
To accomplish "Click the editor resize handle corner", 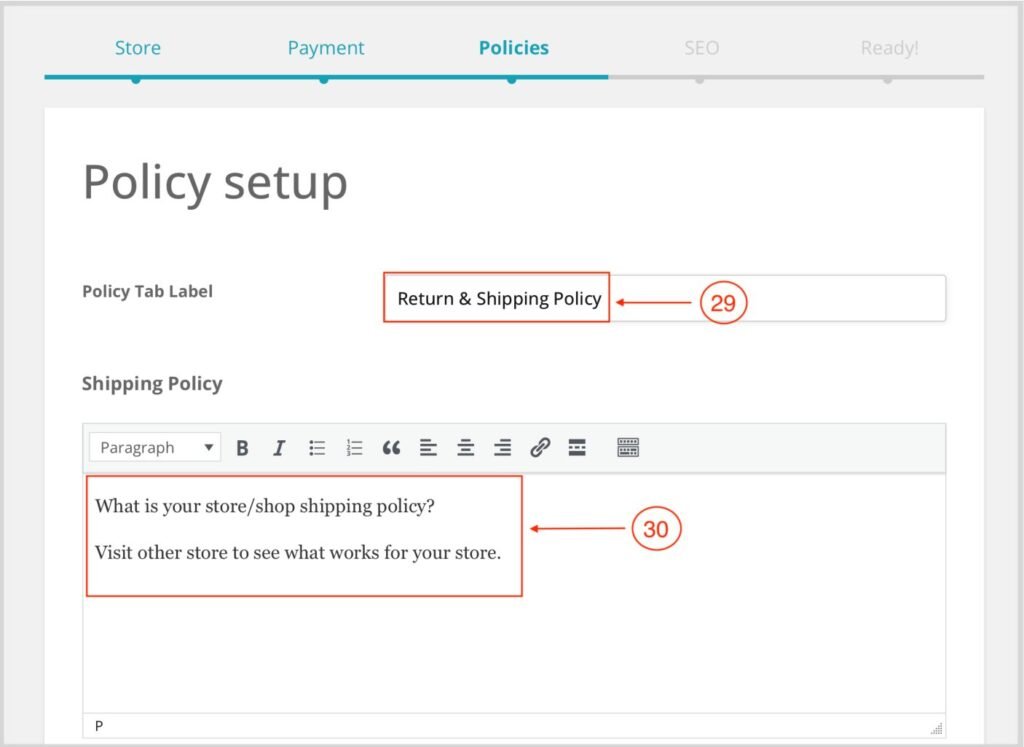I will pos(936,729).
